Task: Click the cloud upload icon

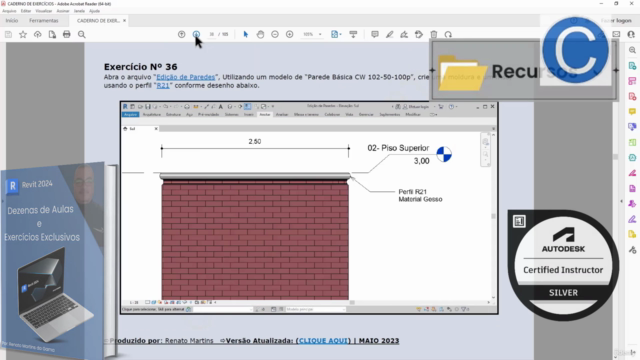Action: coord(38,34)
